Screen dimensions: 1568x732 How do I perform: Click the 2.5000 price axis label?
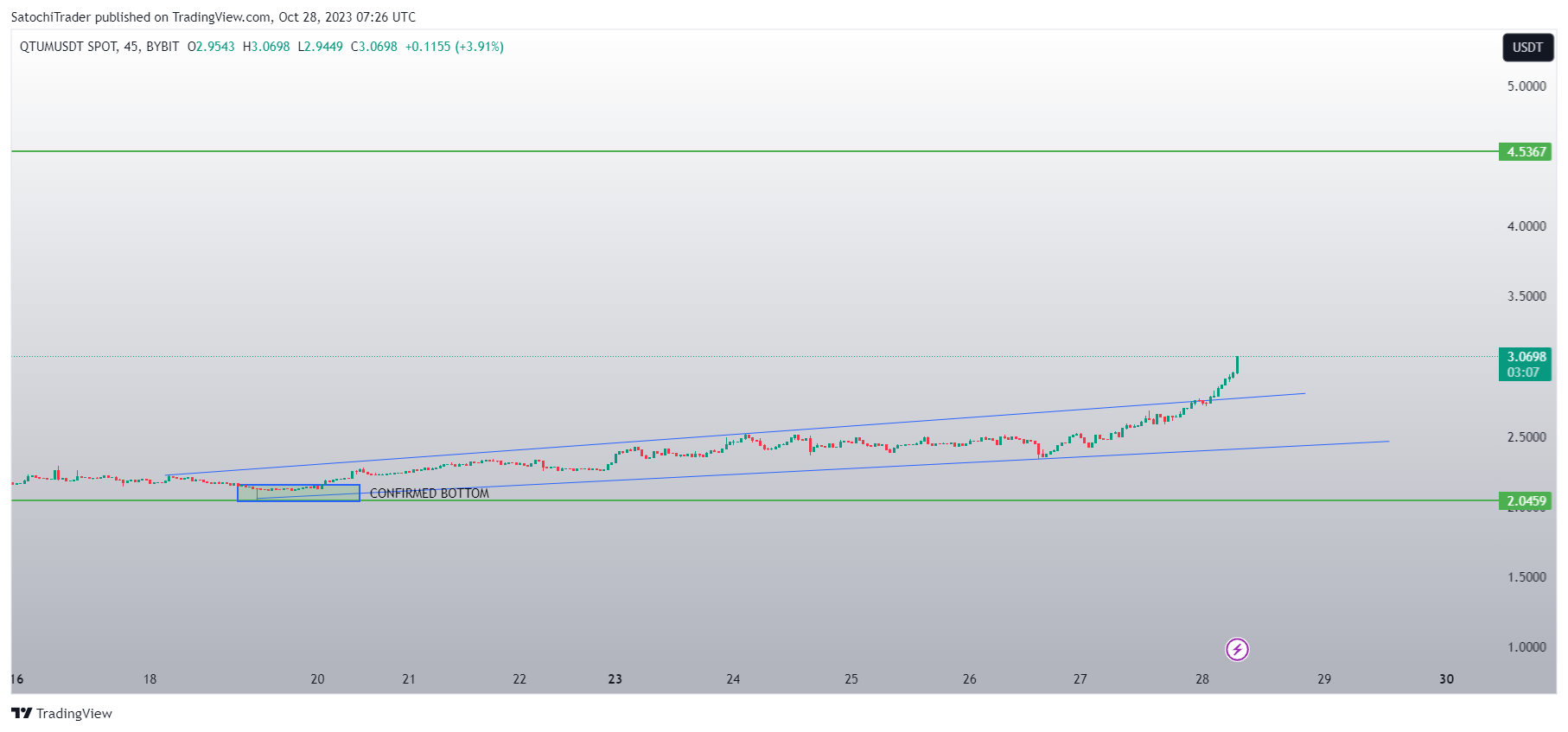pyautogui.click(x=1527, y=437)
